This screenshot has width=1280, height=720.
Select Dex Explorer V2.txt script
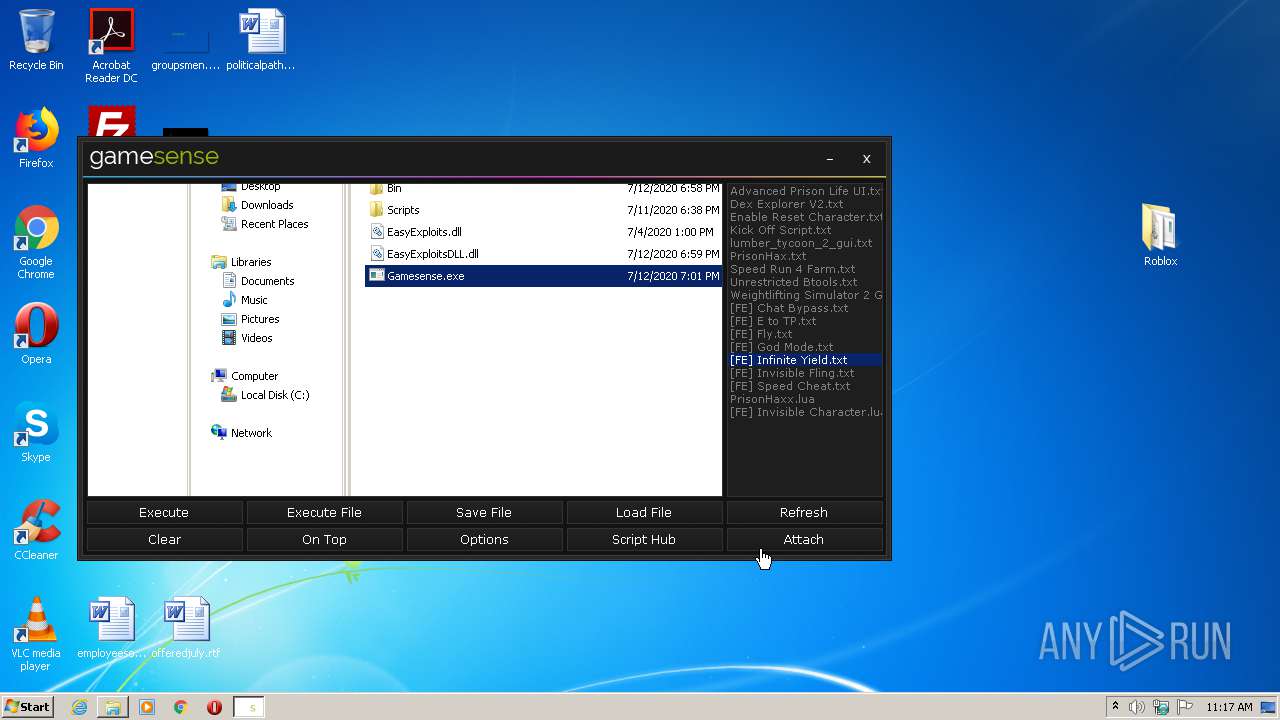[806, 204]
